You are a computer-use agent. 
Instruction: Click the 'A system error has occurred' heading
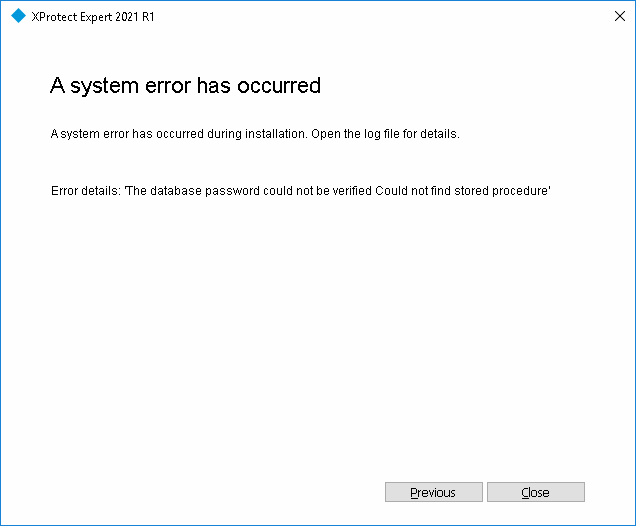185,86
